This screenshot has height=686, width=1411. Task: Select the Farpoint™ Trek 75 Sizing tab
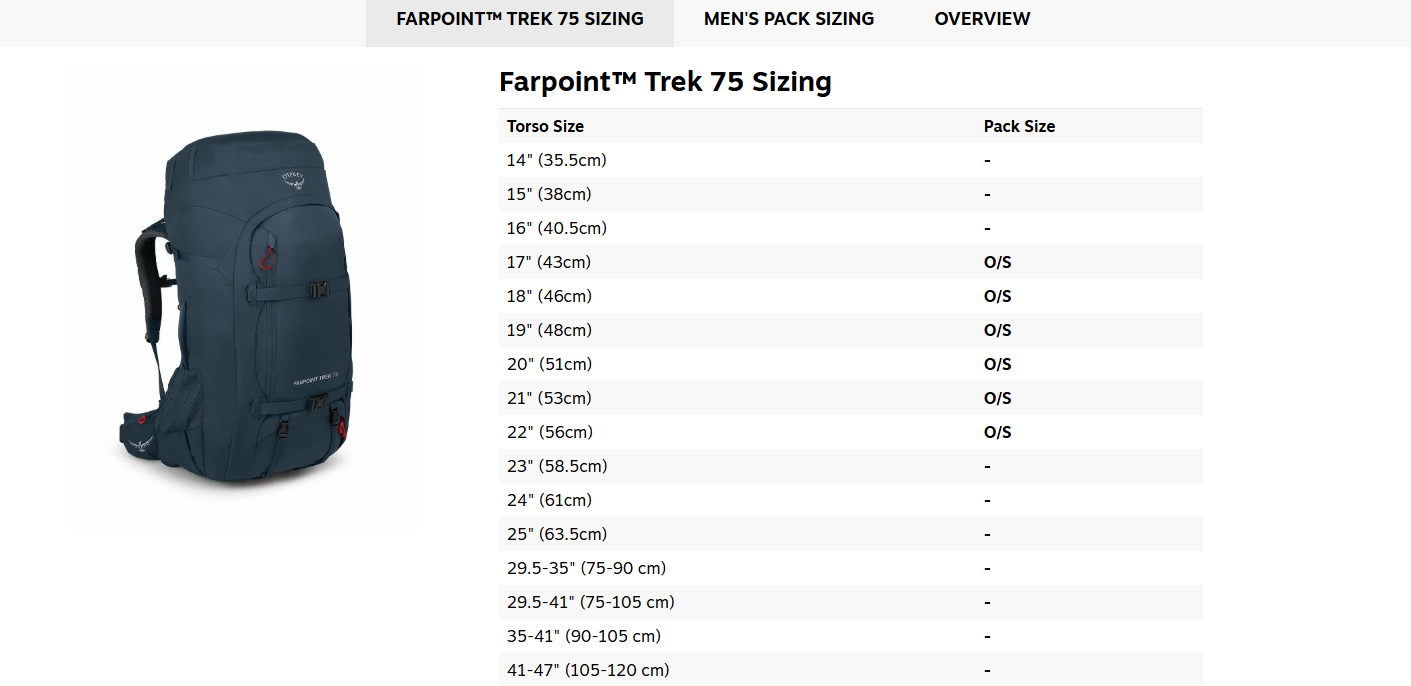(520, 19)
